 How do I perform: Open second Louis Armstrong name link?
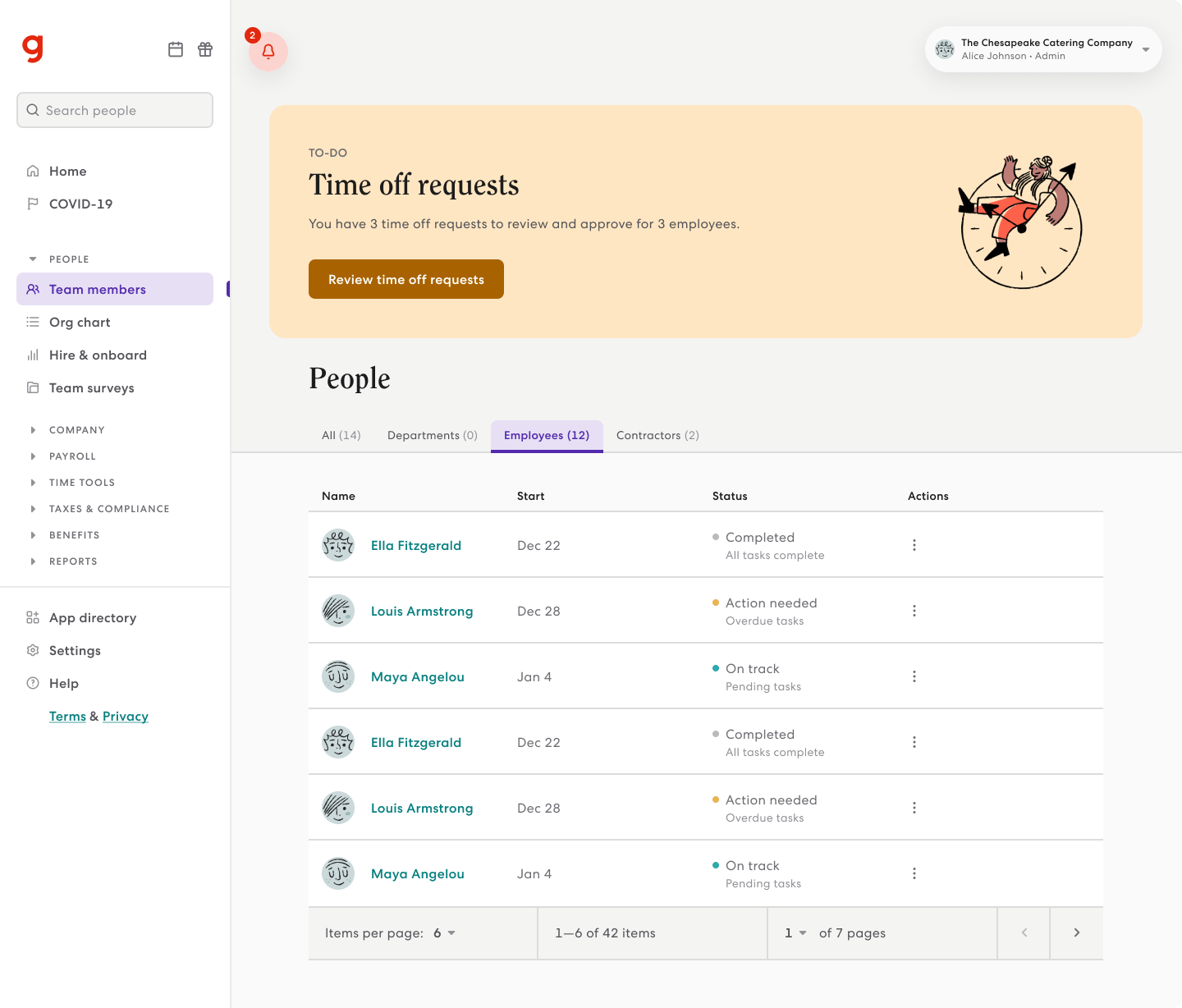point(422,808)
